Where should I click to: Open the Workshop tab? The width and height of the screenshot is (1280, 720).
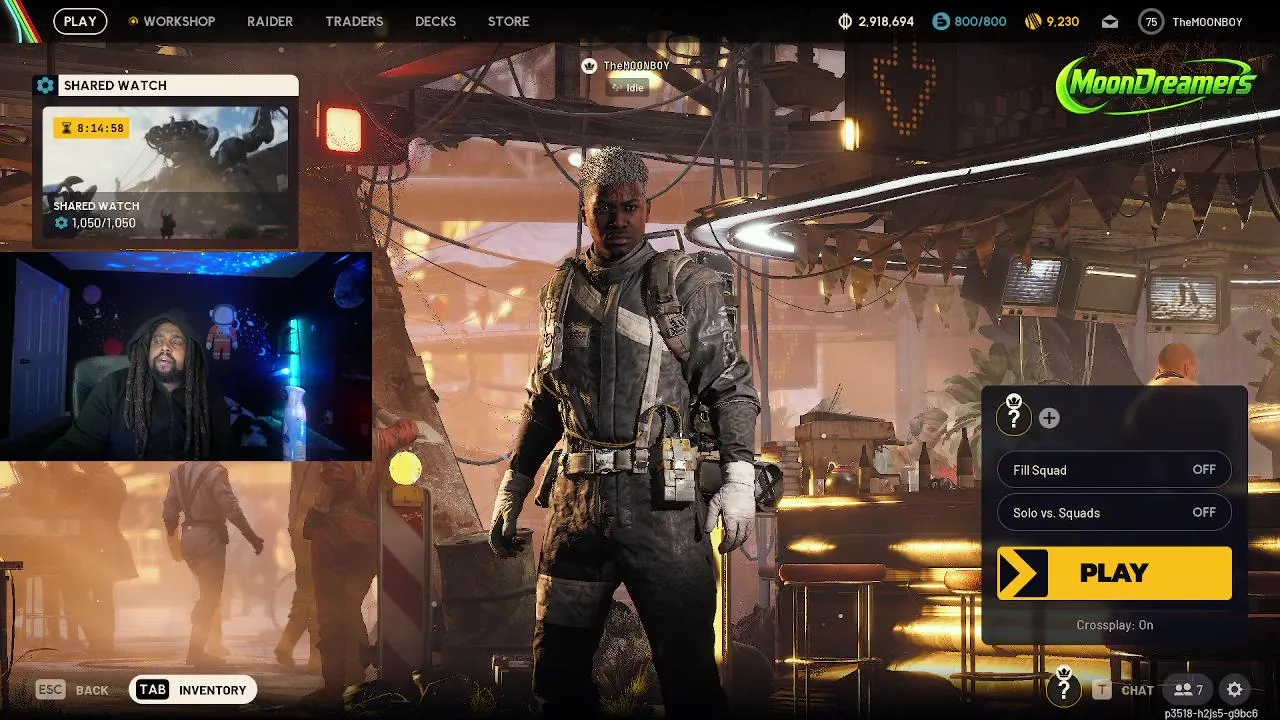click(172, 21)
